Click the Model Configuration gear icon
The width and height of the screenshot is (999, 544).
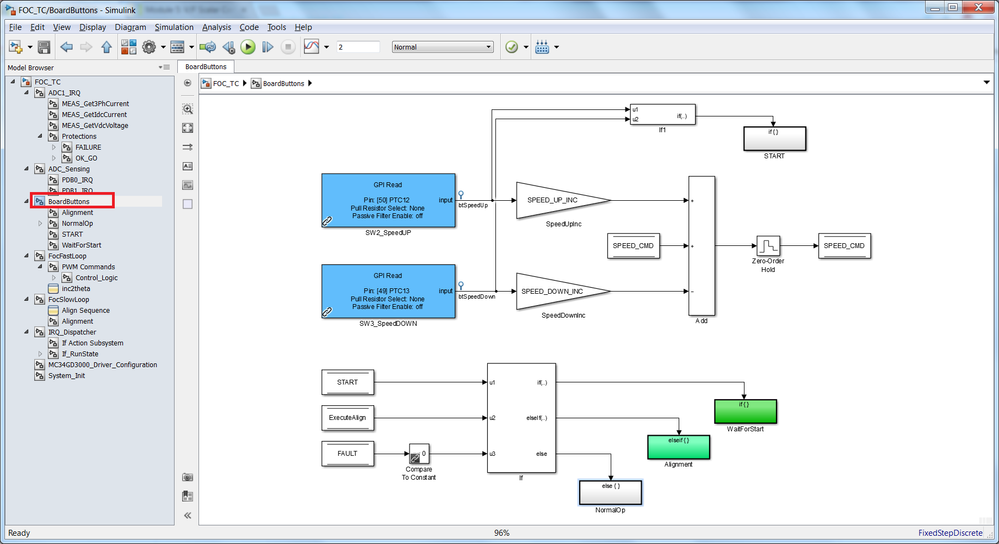[149, 47]
